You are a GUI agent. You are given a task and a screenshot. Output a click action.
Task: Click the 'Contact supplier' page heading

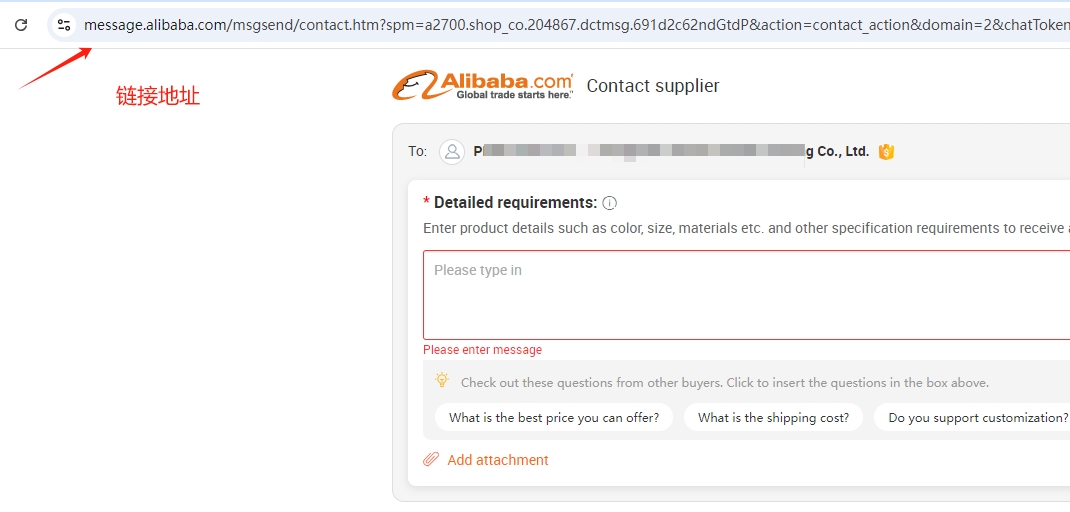coord(653,86)
